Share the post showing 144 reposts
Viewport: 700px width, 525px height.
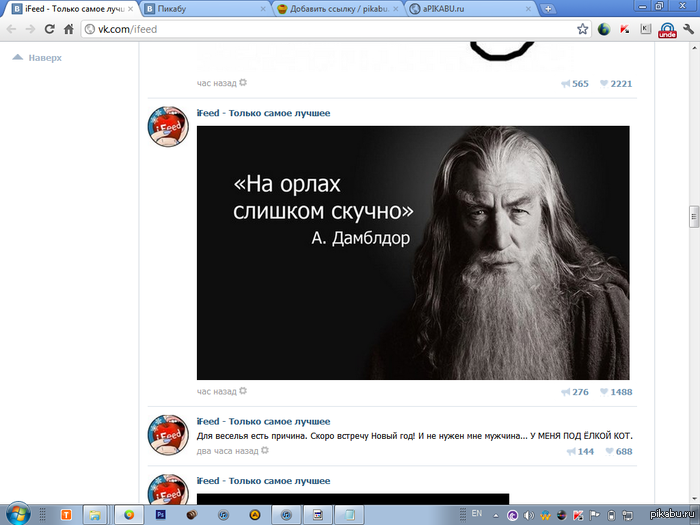click(x=580, y=451)
